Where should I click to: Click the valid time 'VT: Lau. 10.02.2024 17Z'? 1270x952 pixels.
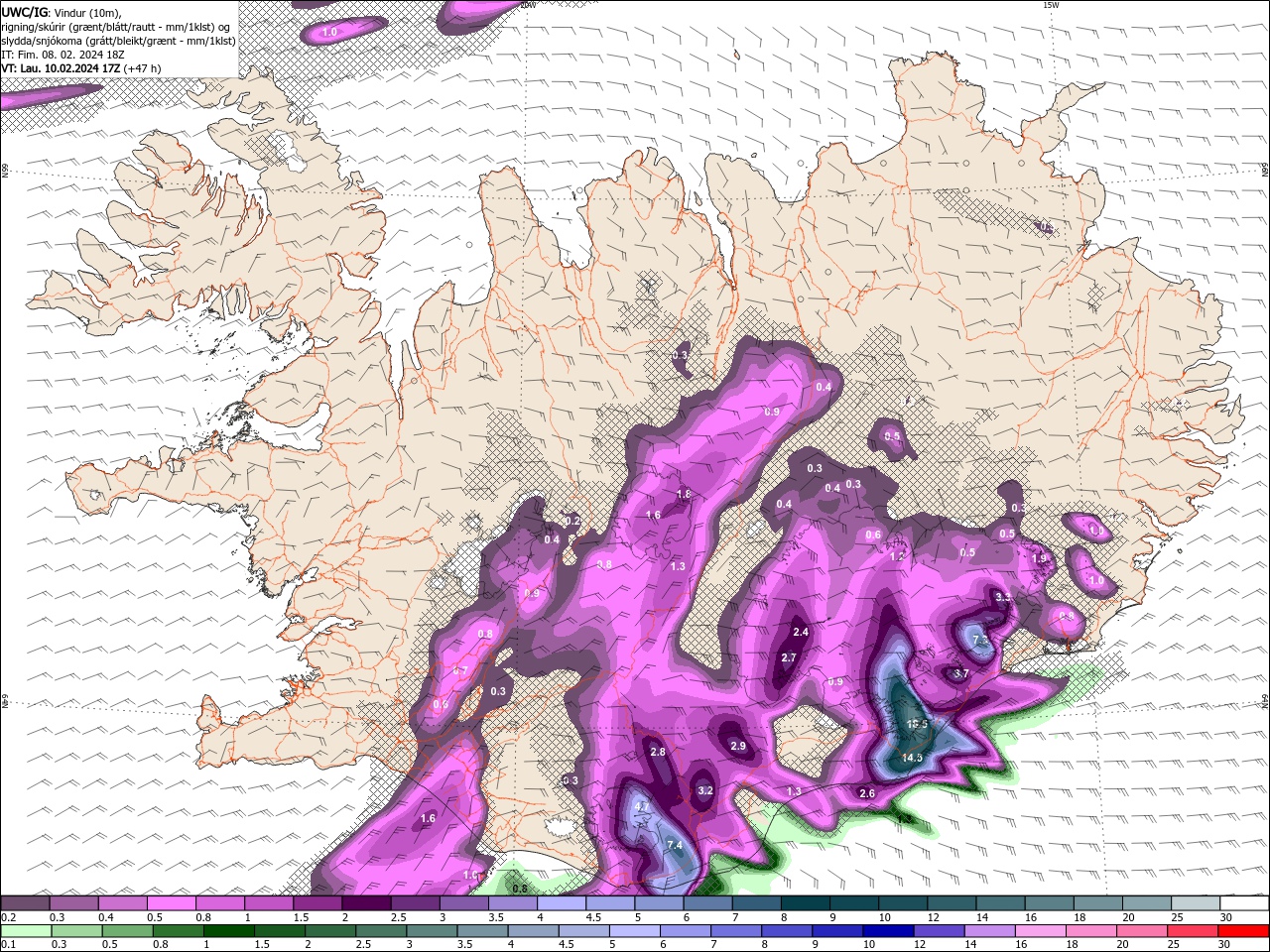61,68
